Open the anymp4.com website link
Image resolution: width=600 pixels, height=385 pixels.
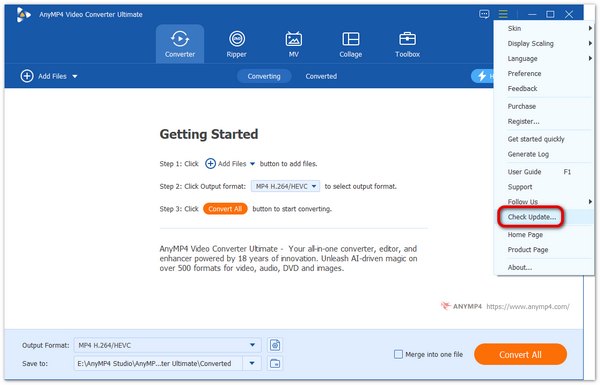point(528,307)
